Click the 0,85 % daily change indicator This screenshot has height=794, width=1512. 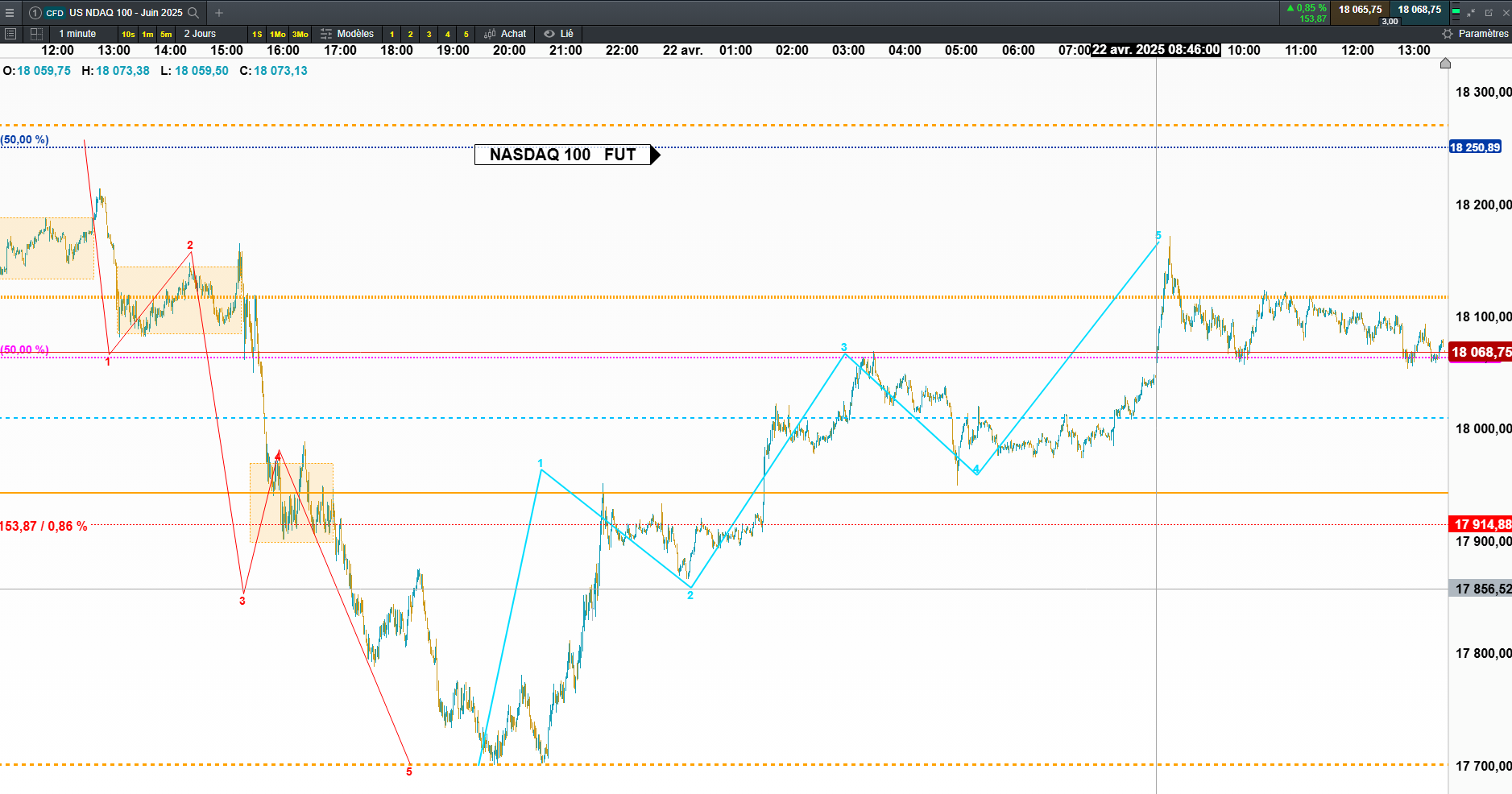pyautogui.click(x=1307, y=8)
